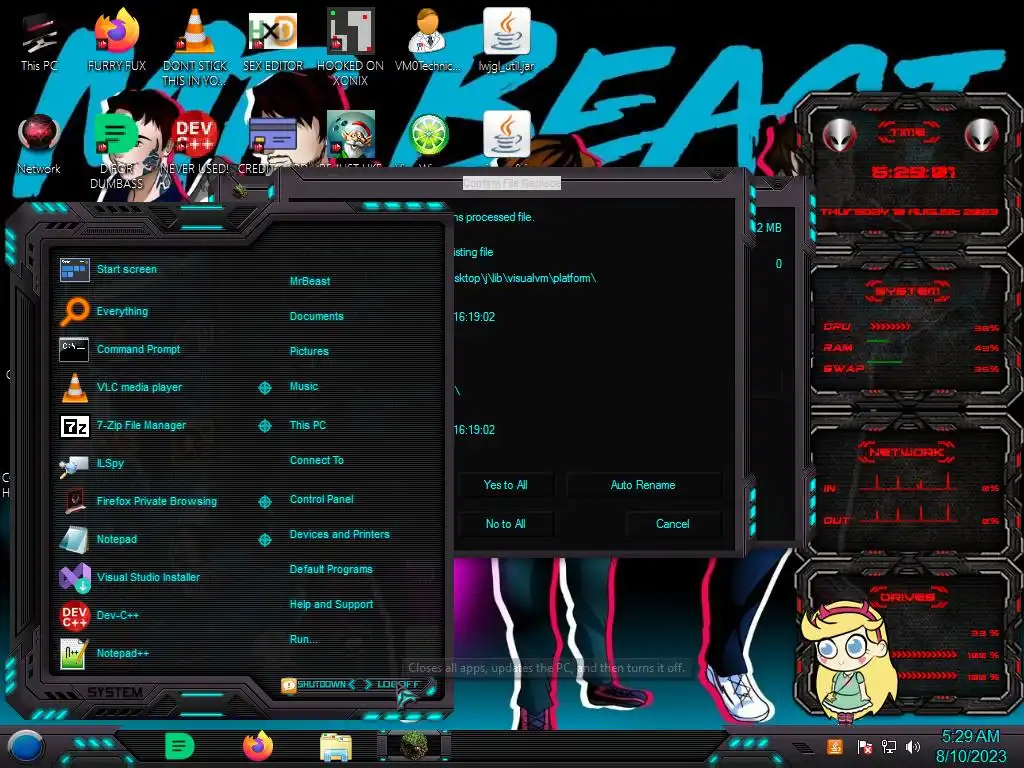
Task: Open the Action Center flag tray icon
Action: click(864, 747)
